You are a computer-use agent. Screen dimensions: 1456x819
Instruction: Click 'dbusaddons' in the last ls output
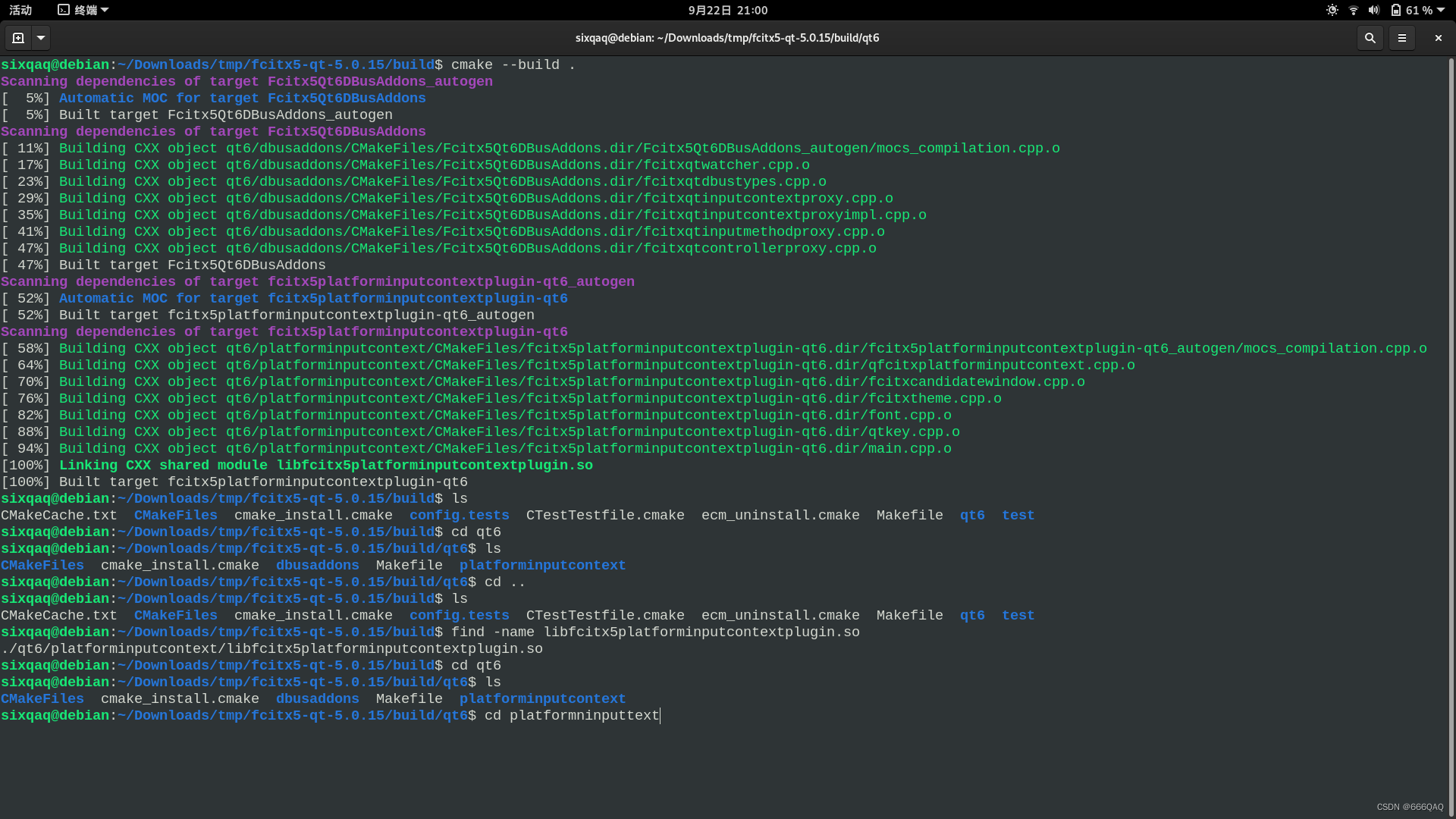[318, 699]
